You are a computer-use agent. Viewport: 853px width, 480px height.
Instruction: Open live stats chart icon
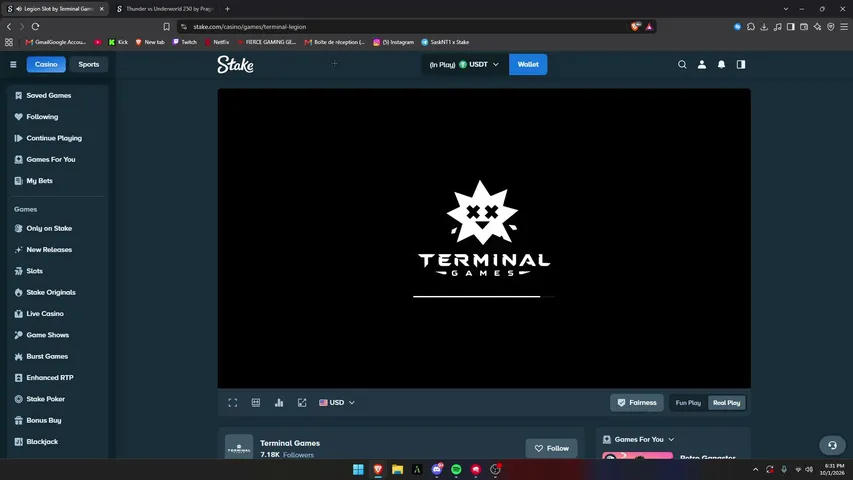279,403
